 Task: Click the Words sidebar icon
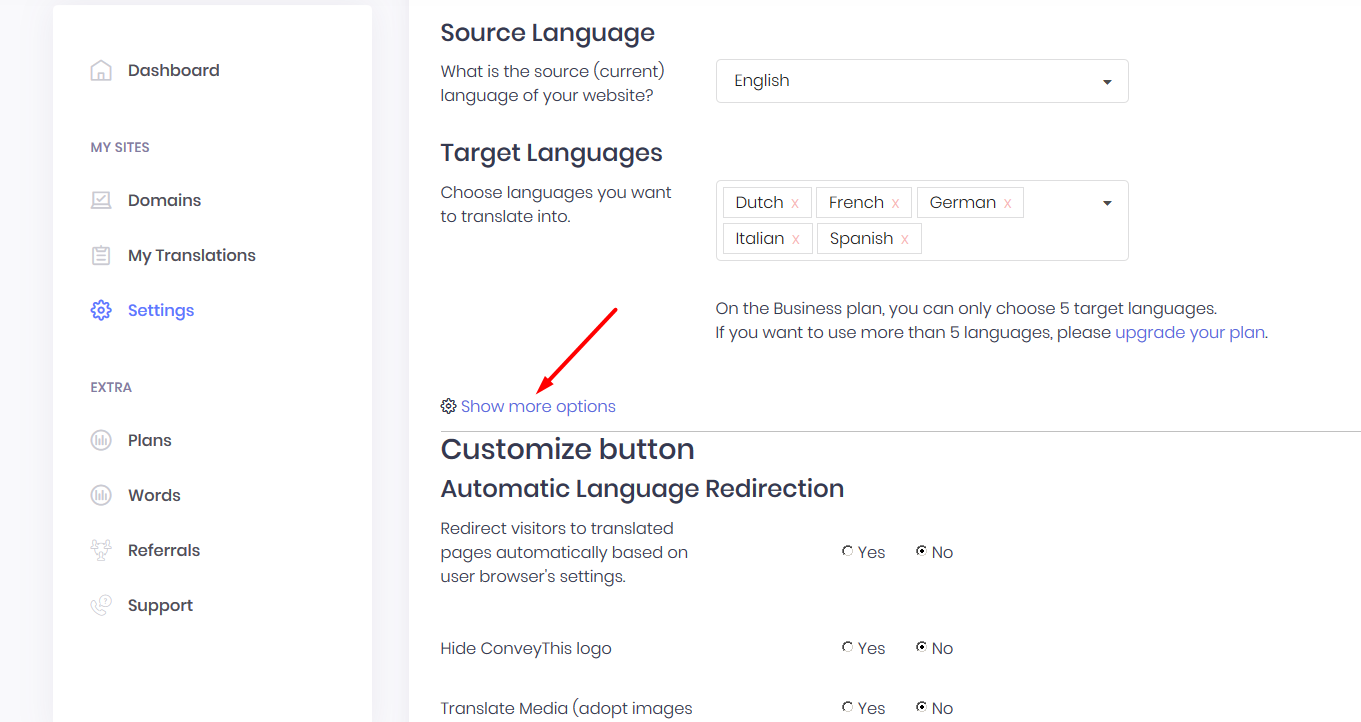(101, 495)
